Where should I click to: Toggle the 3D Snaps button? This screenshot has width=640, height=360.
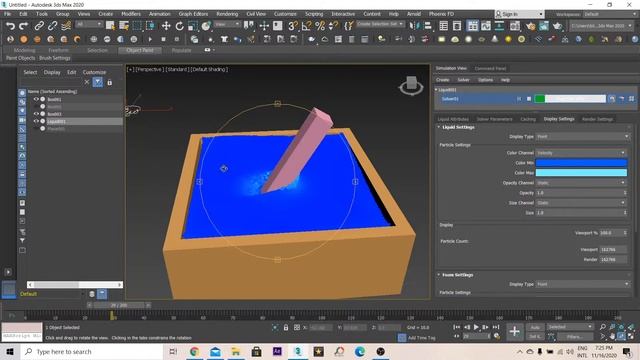(x=293, y=26)
